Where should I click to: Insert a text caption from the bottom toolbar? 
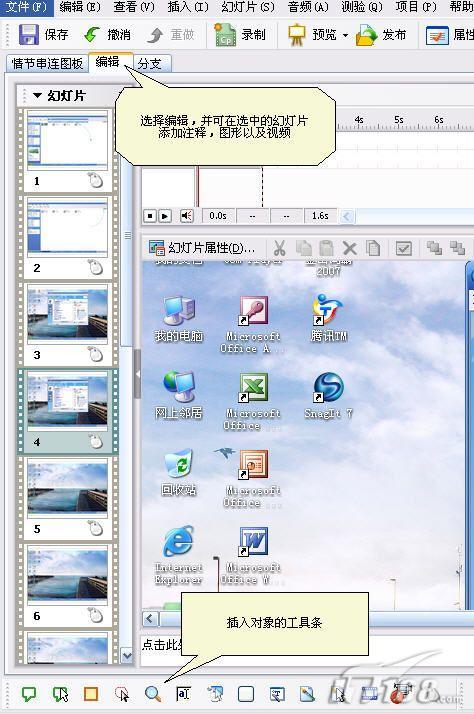(x=29, y=694)
